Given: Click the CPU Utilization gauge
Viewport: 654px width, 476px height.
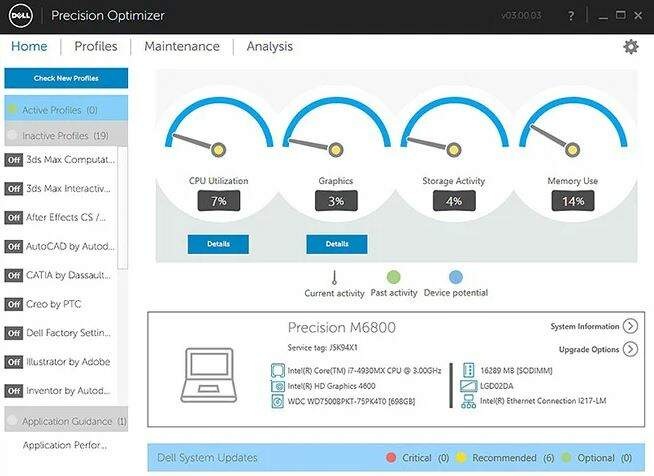Looking at the screenshot, I should pos(219,127).
